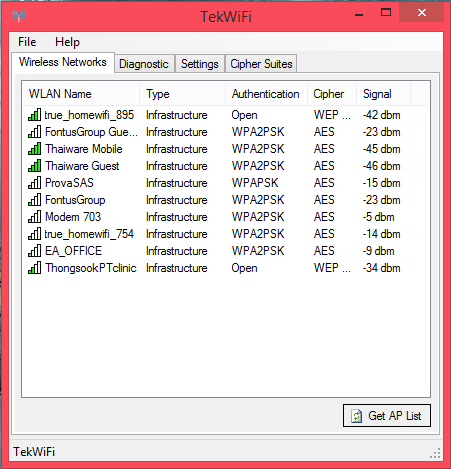Click signal bars icon beside ProvaSAS
The image size is (451, 469).
click(34, 183)
